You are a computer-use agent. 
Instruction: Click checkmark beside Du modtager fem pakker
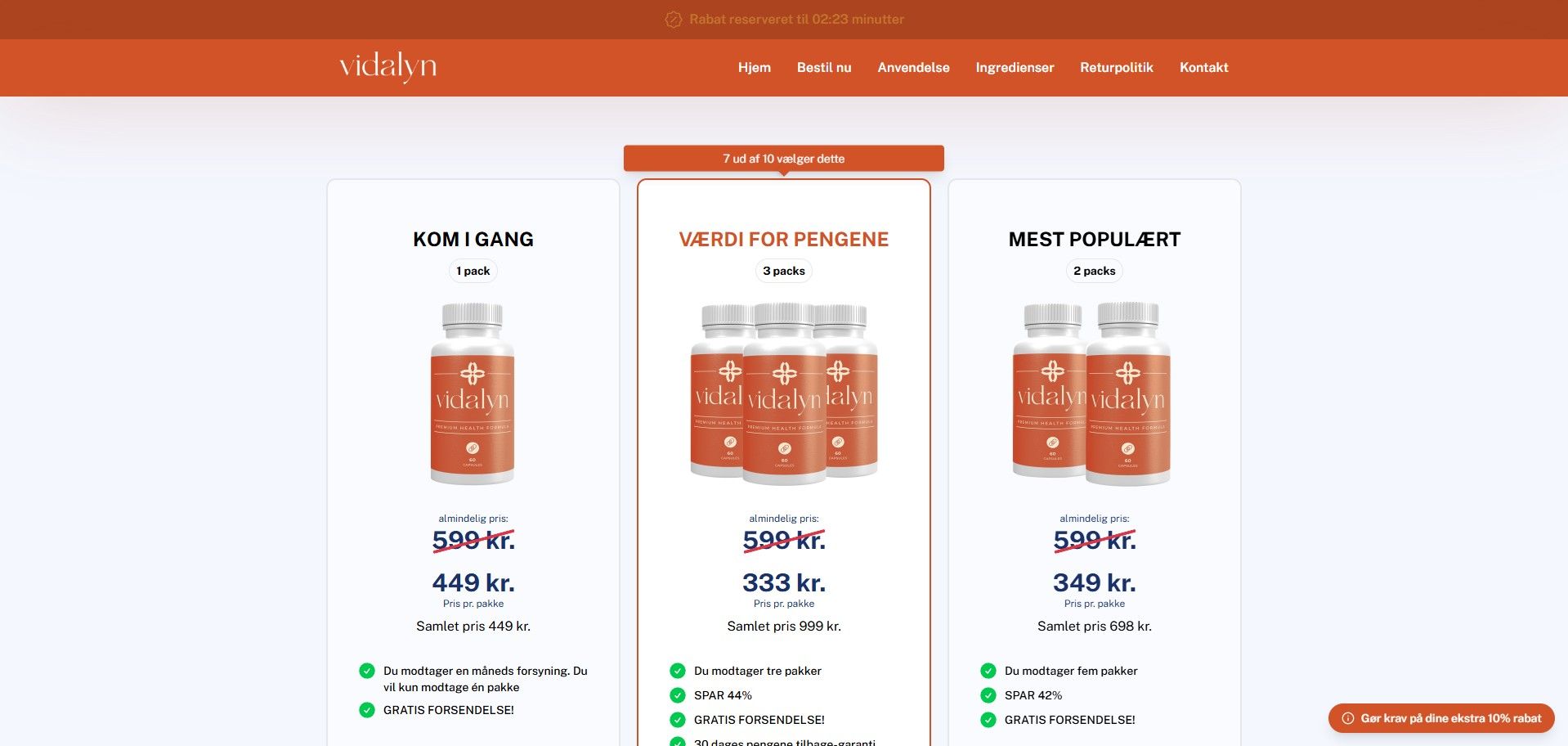tap(988, 671)
